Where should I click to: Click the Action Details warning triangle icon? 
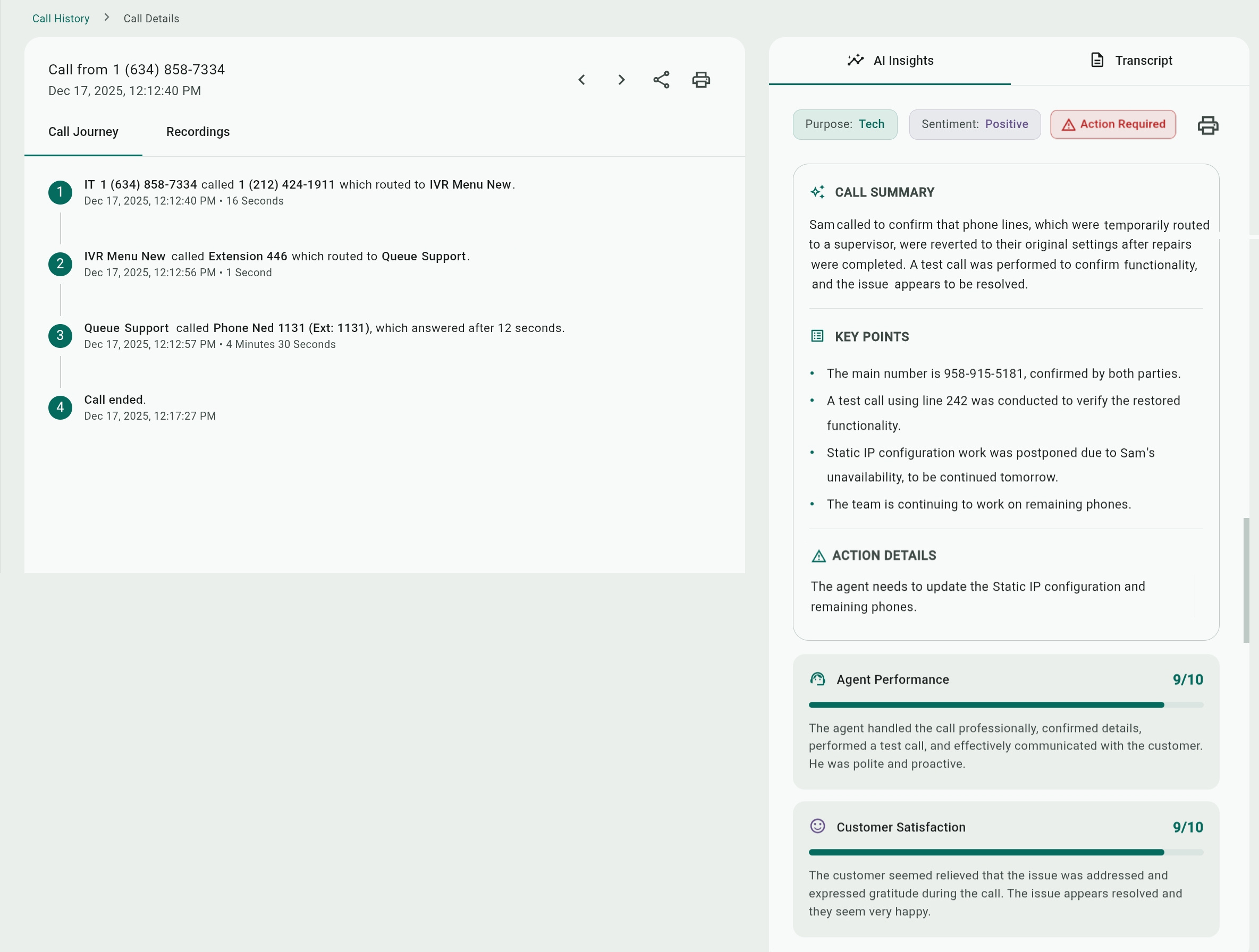click(818, 556)
